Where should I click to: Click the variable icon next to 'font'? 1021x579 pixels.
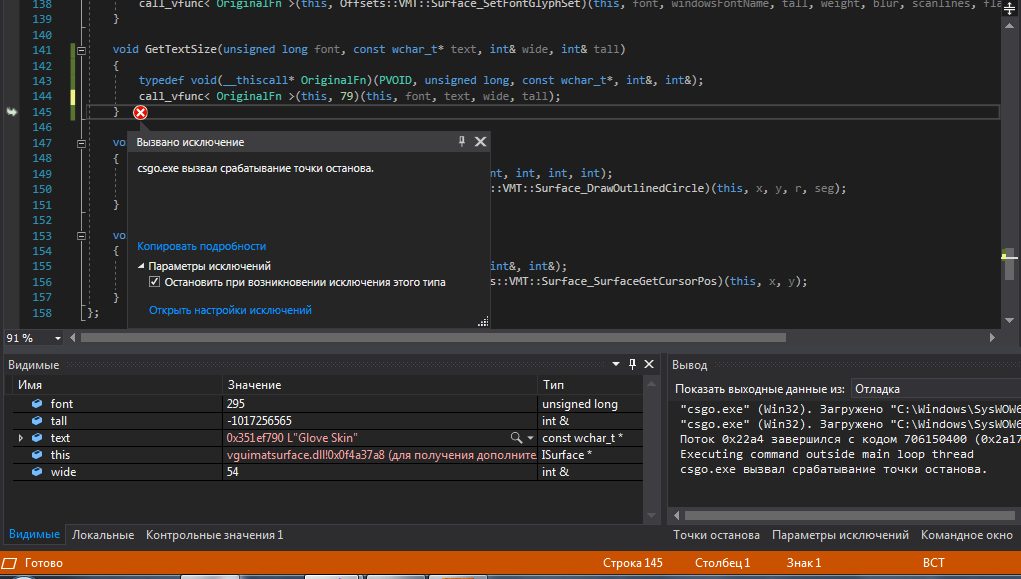[37, 404]
